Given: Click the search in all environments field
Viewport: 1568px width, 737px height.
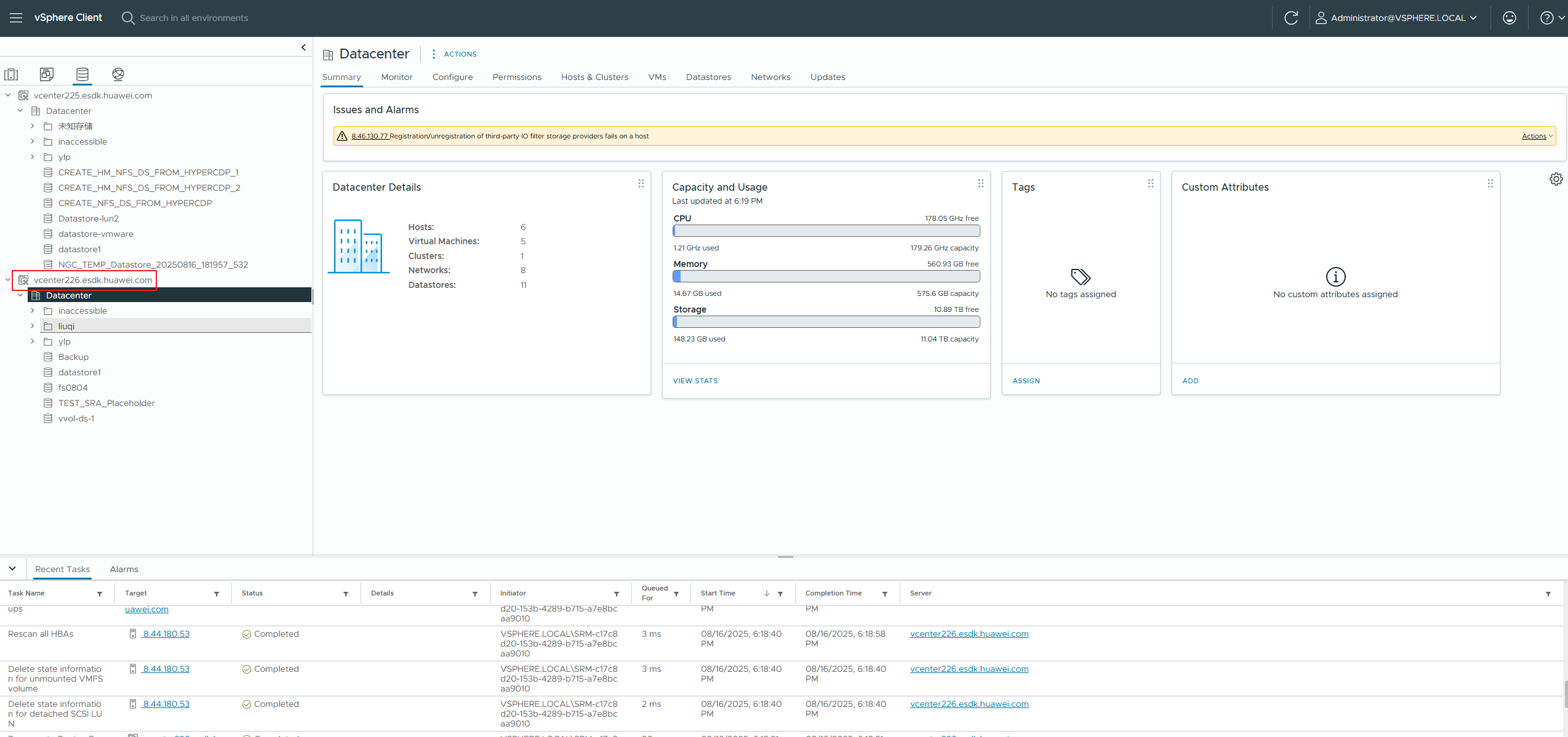Looking at the screenshot, I should (194, 18).
